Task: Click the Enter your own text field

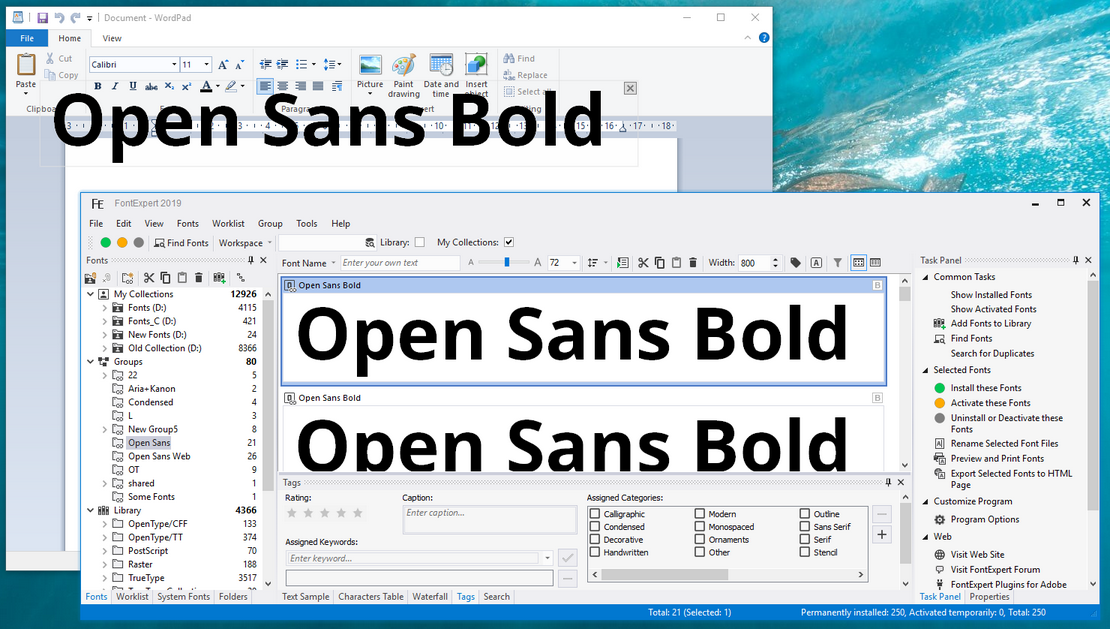Action: tap(400, 262)
